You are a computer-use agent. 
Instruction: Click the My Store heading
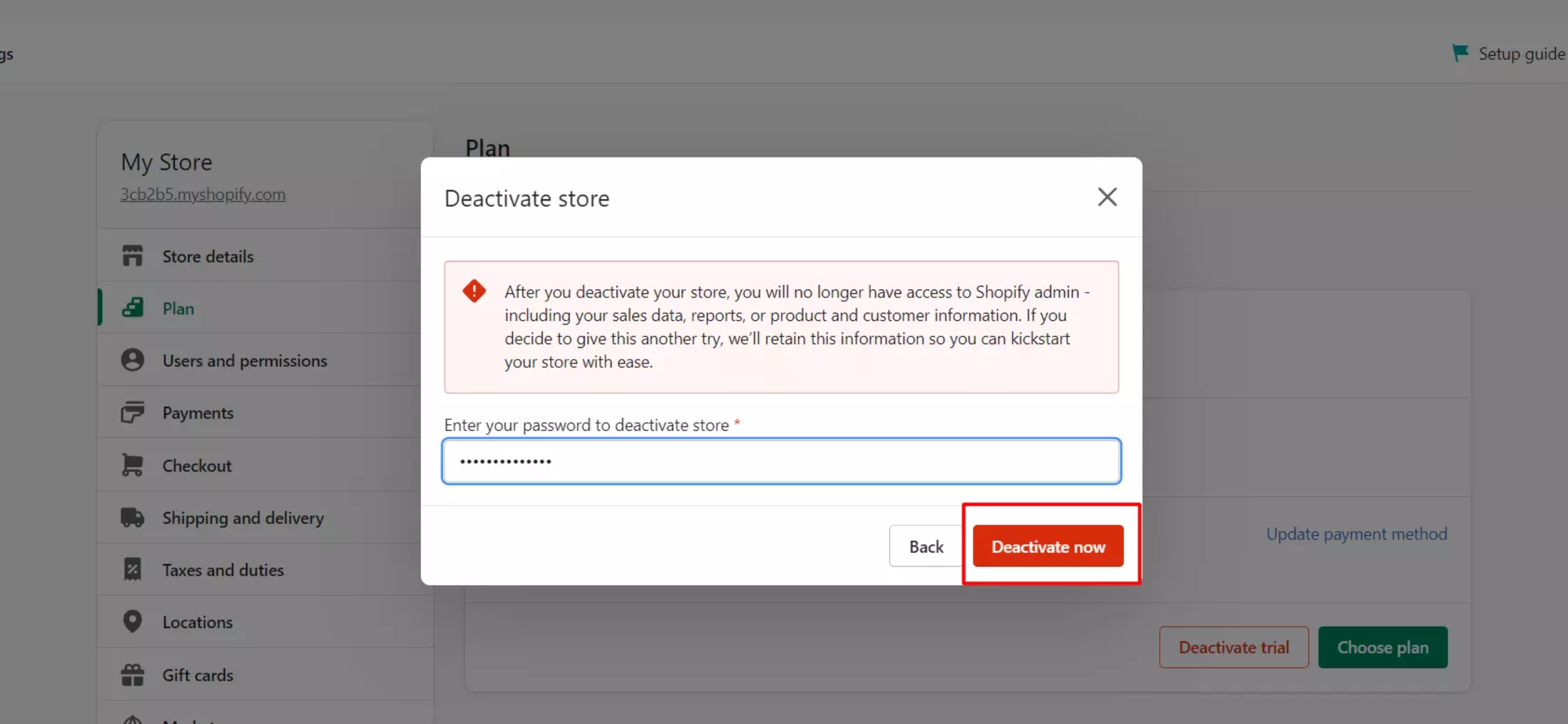pyautogui.click(x=166, y=162)
